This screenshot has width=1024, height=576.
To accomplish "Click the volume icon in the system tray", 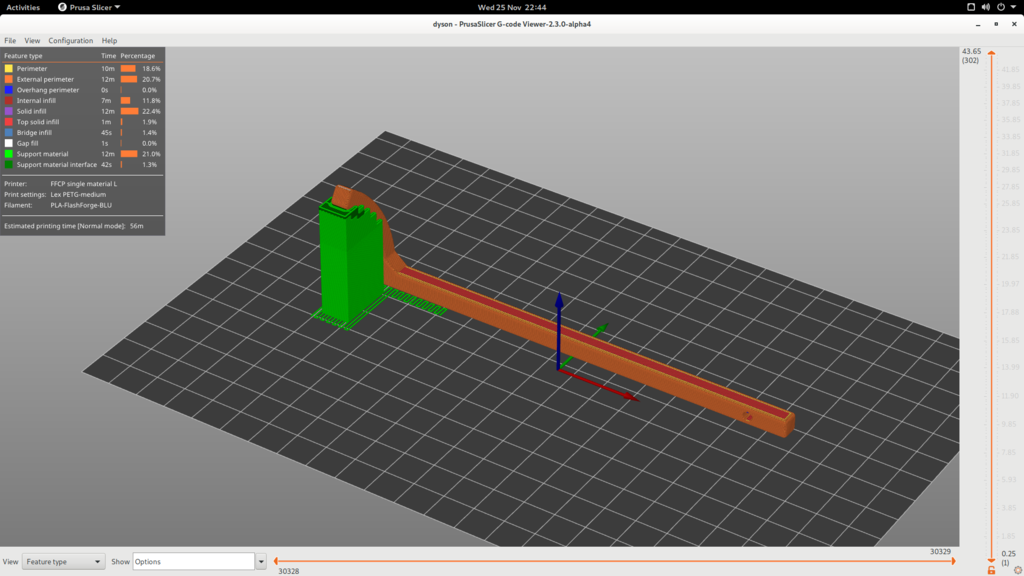I will 985,7.
